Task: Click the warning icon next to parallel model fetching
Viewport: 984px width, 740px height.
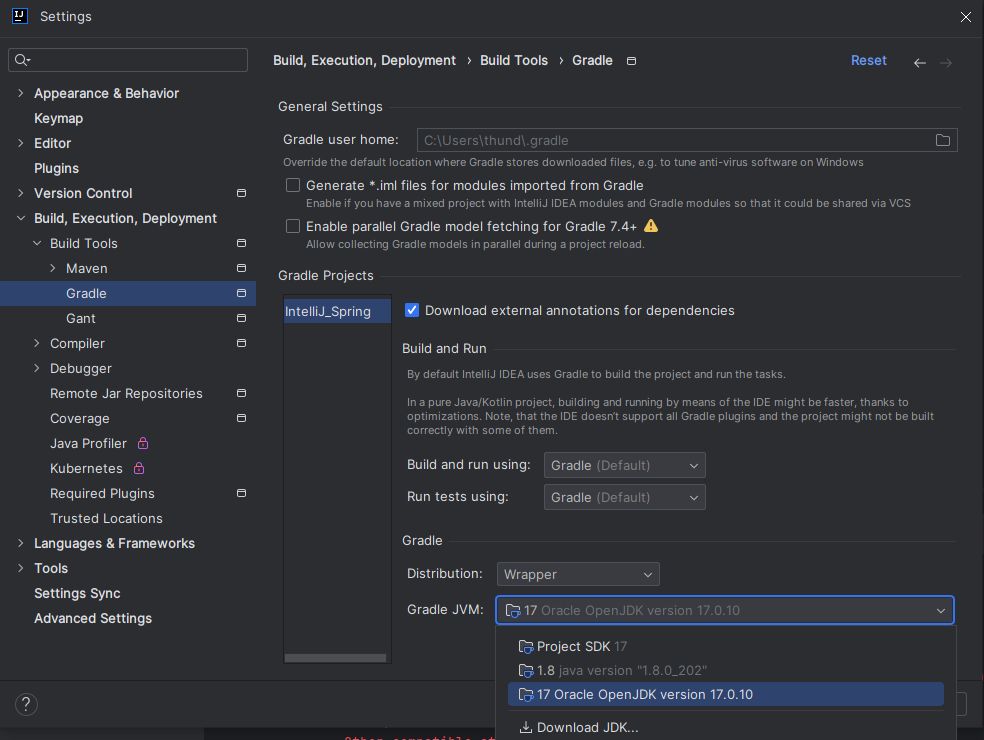Action: click(651, 225)
